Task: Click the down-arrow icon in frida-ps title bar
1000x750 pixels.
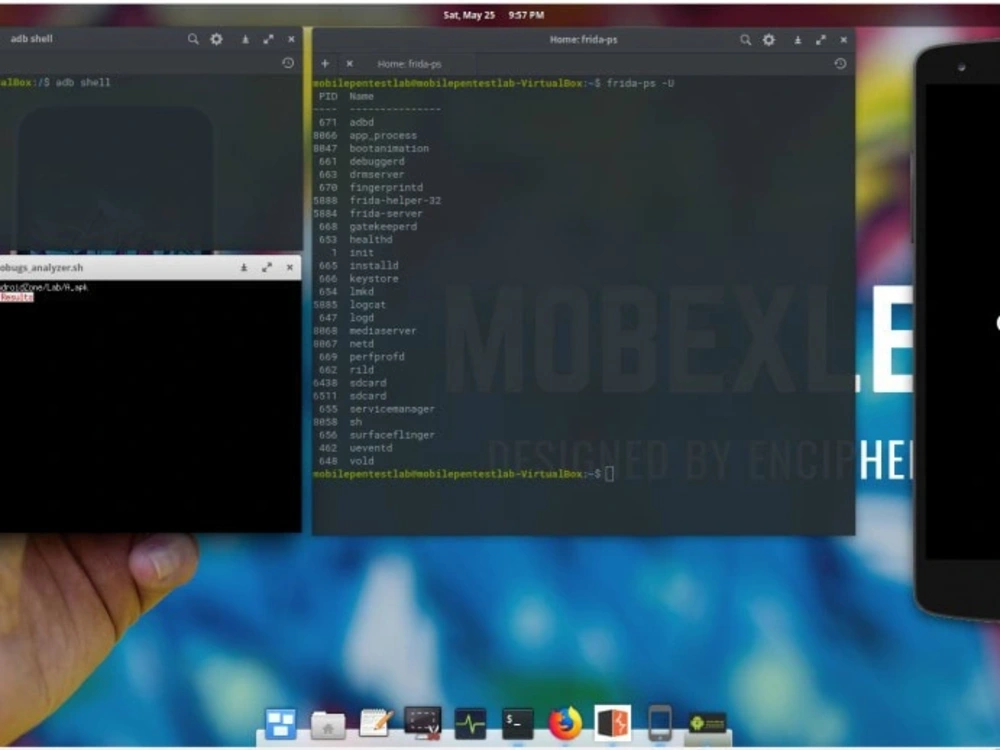Action: point(797,40)
